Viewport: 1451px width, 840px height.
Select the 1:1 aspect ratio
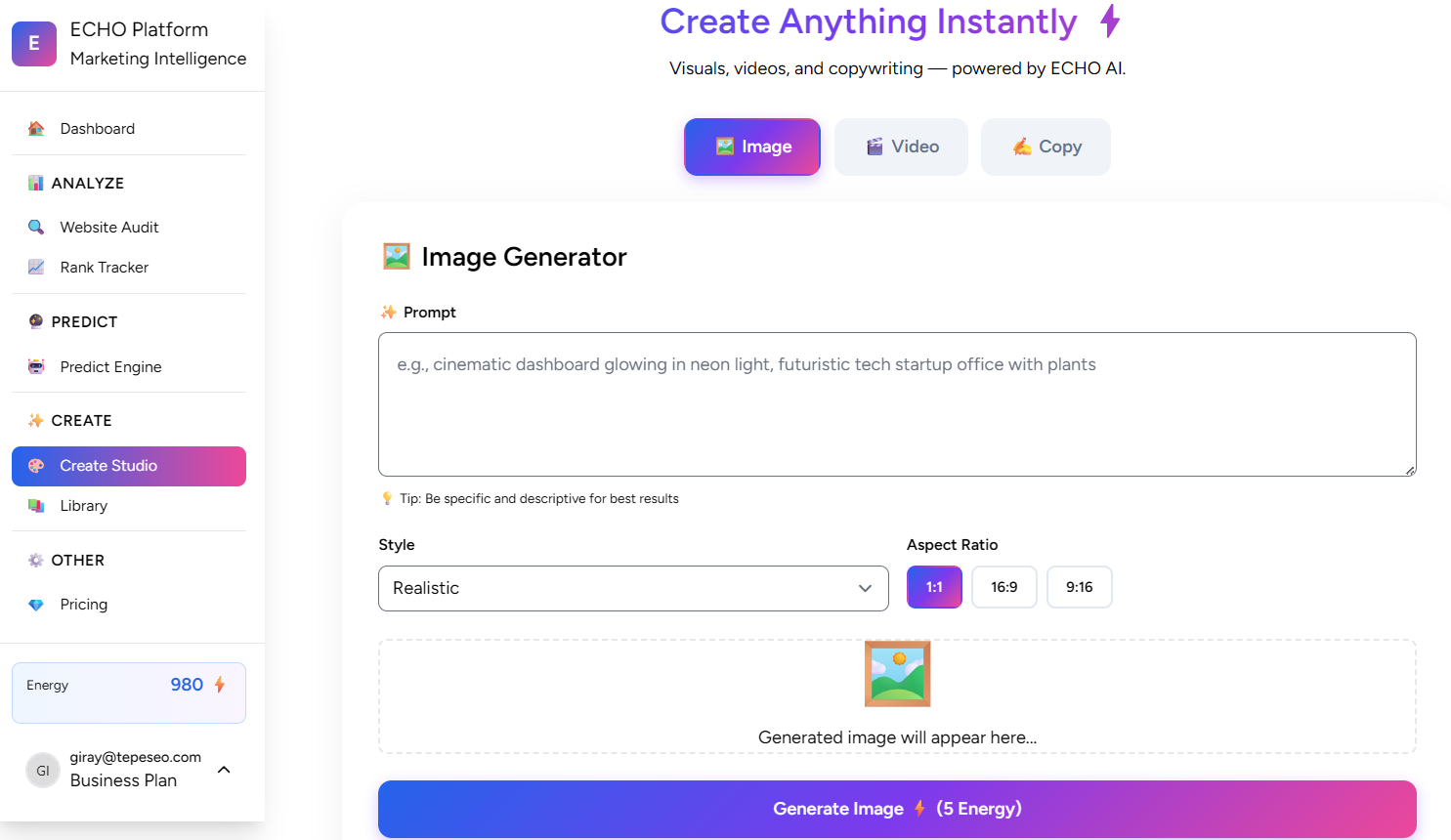[934, 586]
